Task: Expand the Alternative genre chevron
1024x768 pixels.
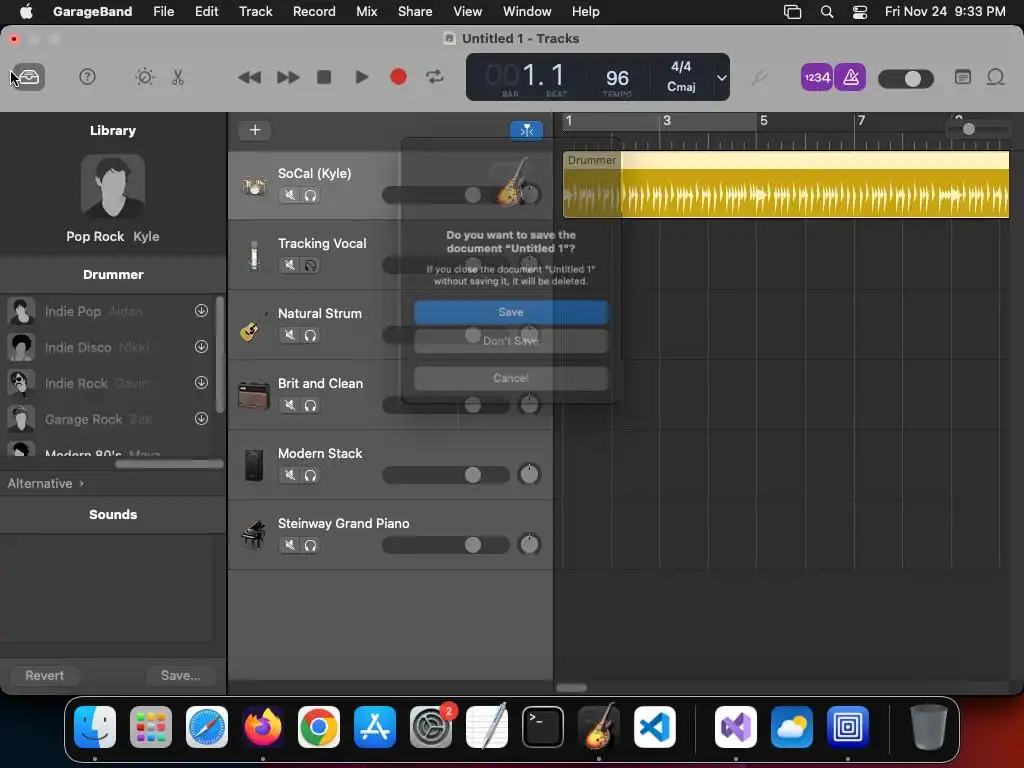Action: [82, 484]
